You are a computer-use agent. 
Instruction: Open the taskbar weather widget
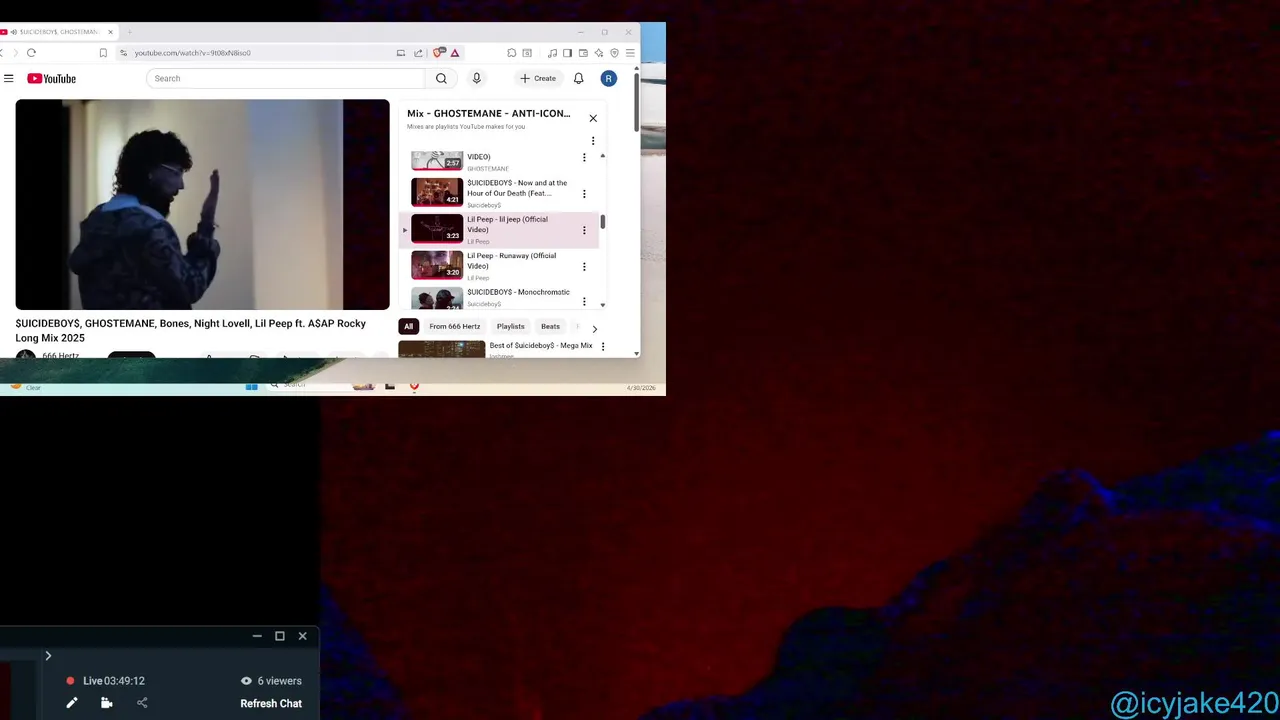pos(25,385)
